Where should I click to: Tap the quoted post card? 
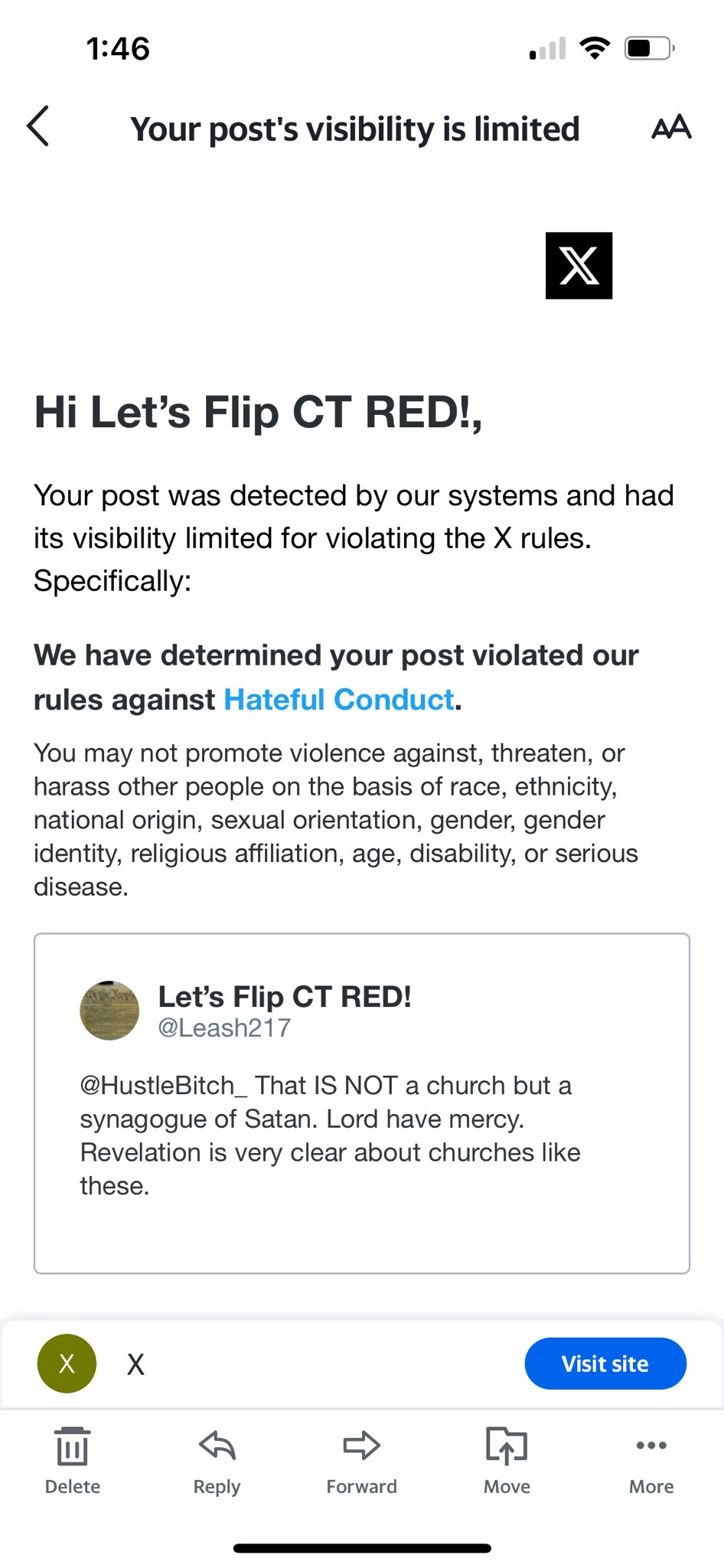click(x=362, y=1225)
